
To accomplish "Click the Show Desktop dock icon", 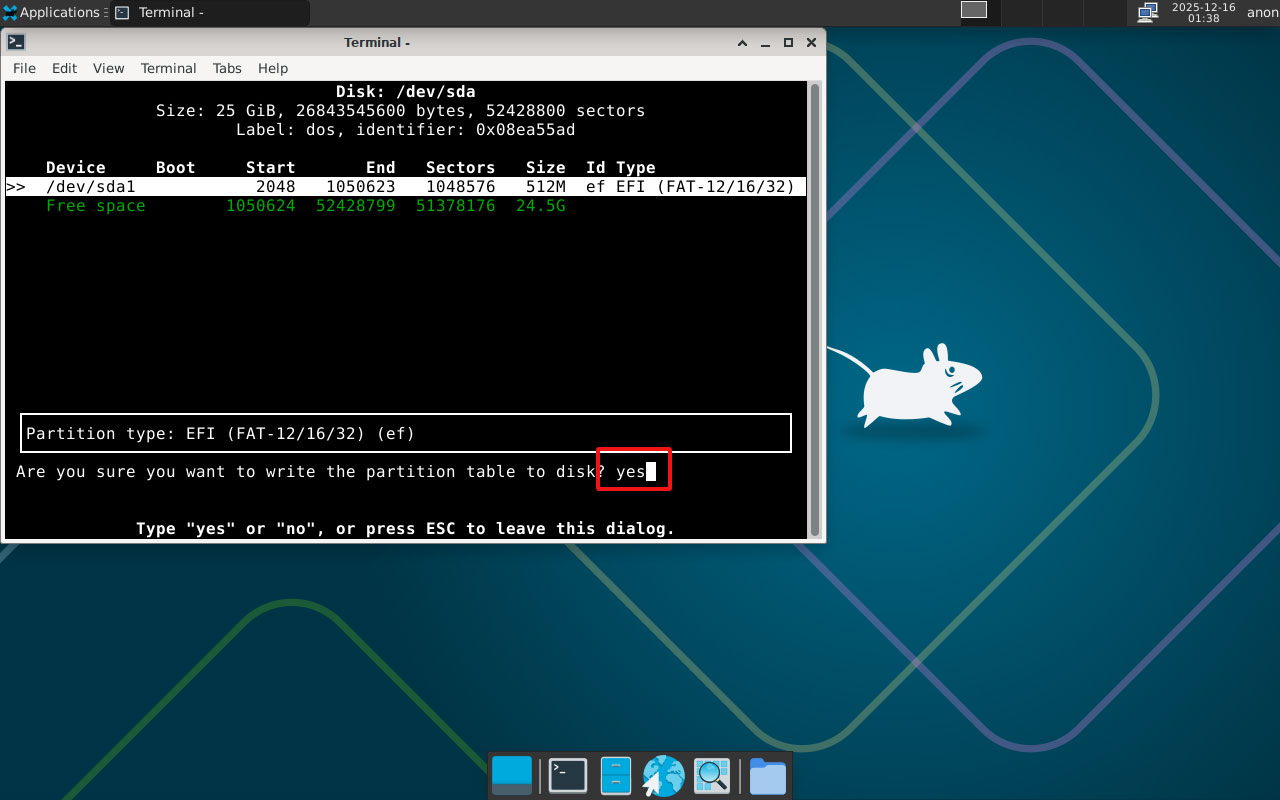I will [512, 776].
